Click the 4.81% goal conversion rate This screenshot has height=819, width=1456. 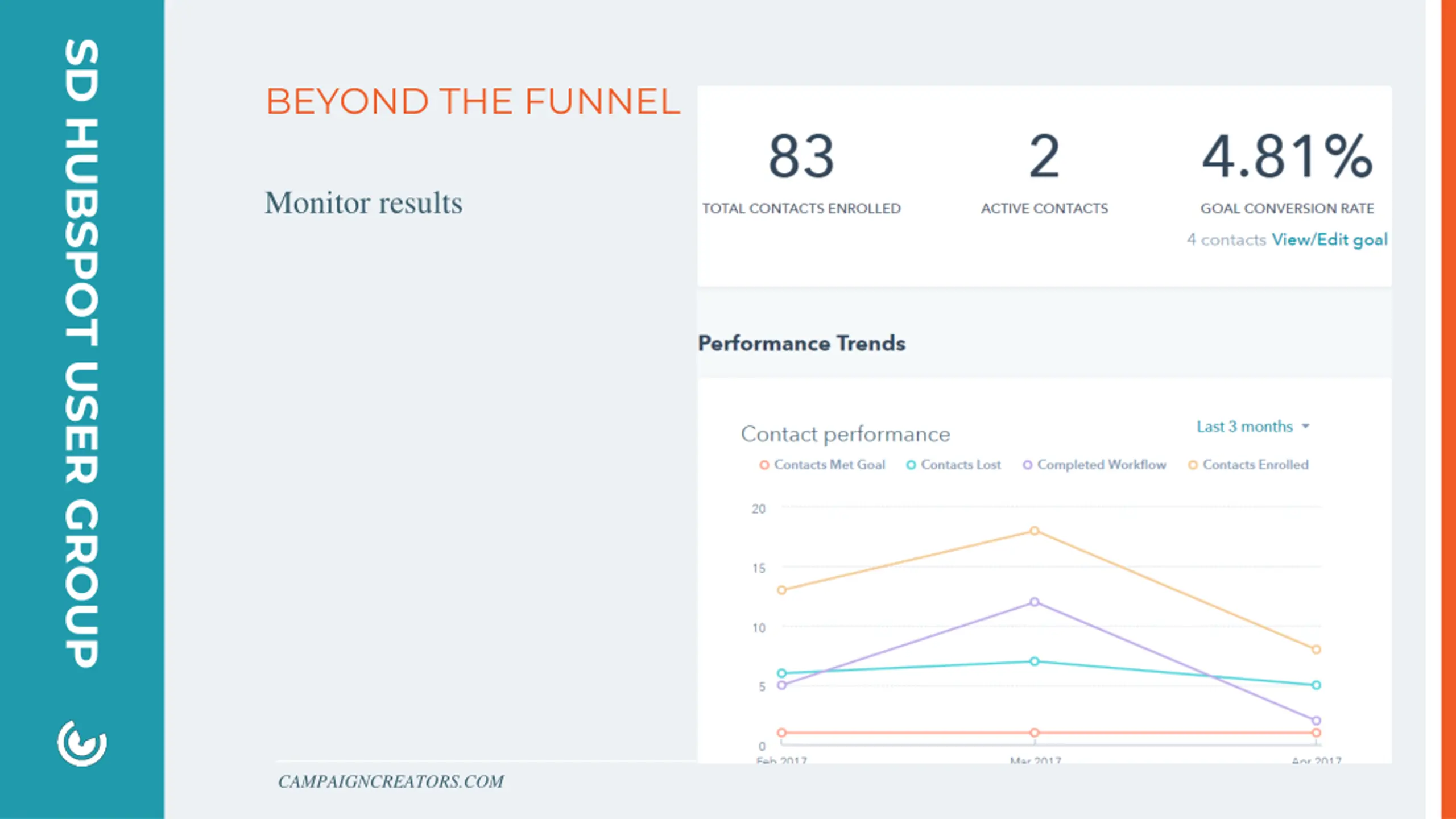pyautogui.click(x=1288, y=156)
